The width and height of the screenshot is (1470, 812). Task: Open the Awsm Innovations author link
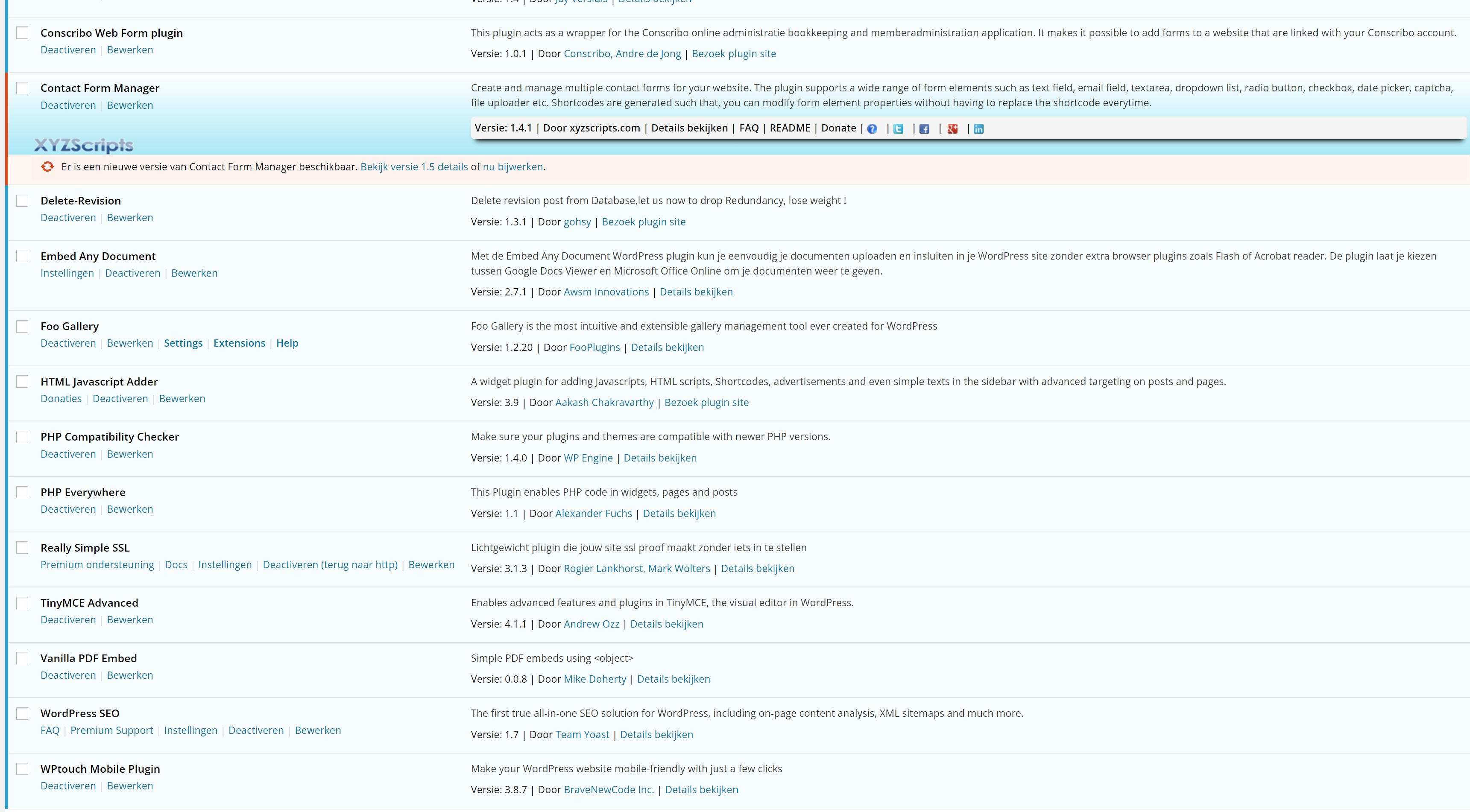(606, 292)
